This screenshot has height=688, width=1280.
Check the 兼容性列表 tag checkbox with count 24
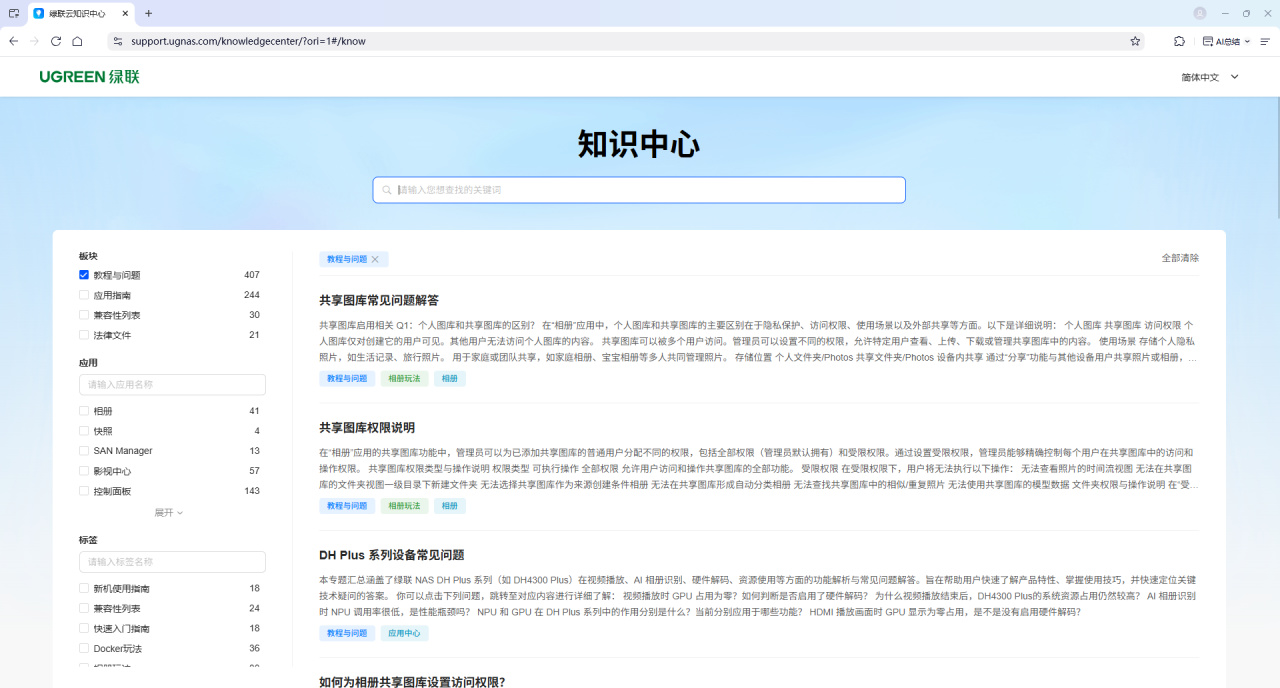coord(84,608)
